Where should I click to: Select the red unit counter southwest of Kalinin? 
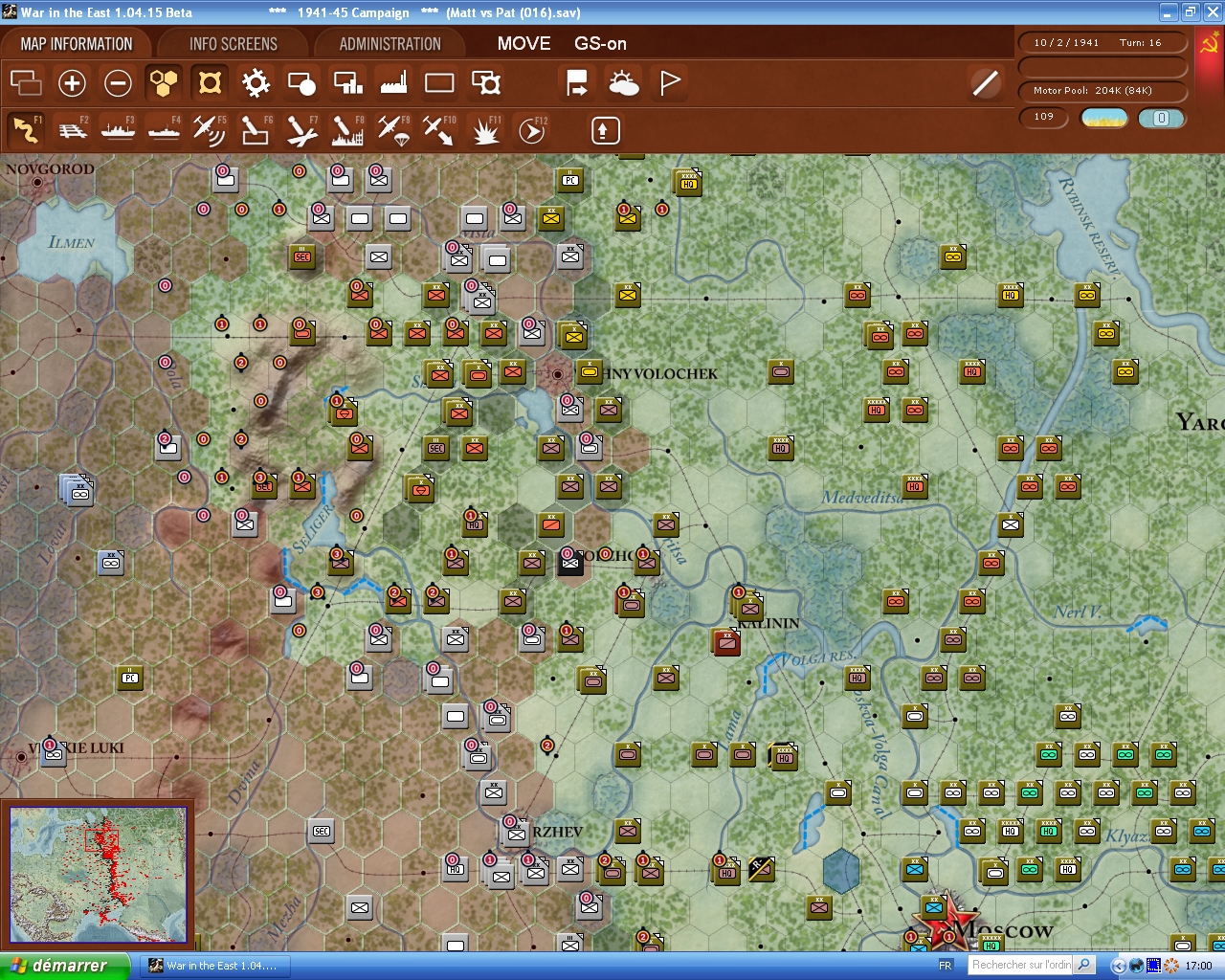726,641
